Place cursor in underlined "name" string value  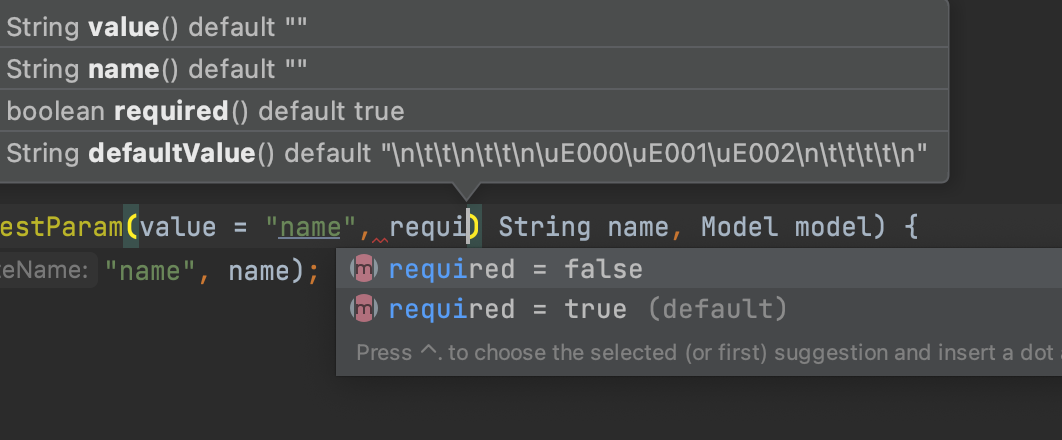tap(310, 227)
